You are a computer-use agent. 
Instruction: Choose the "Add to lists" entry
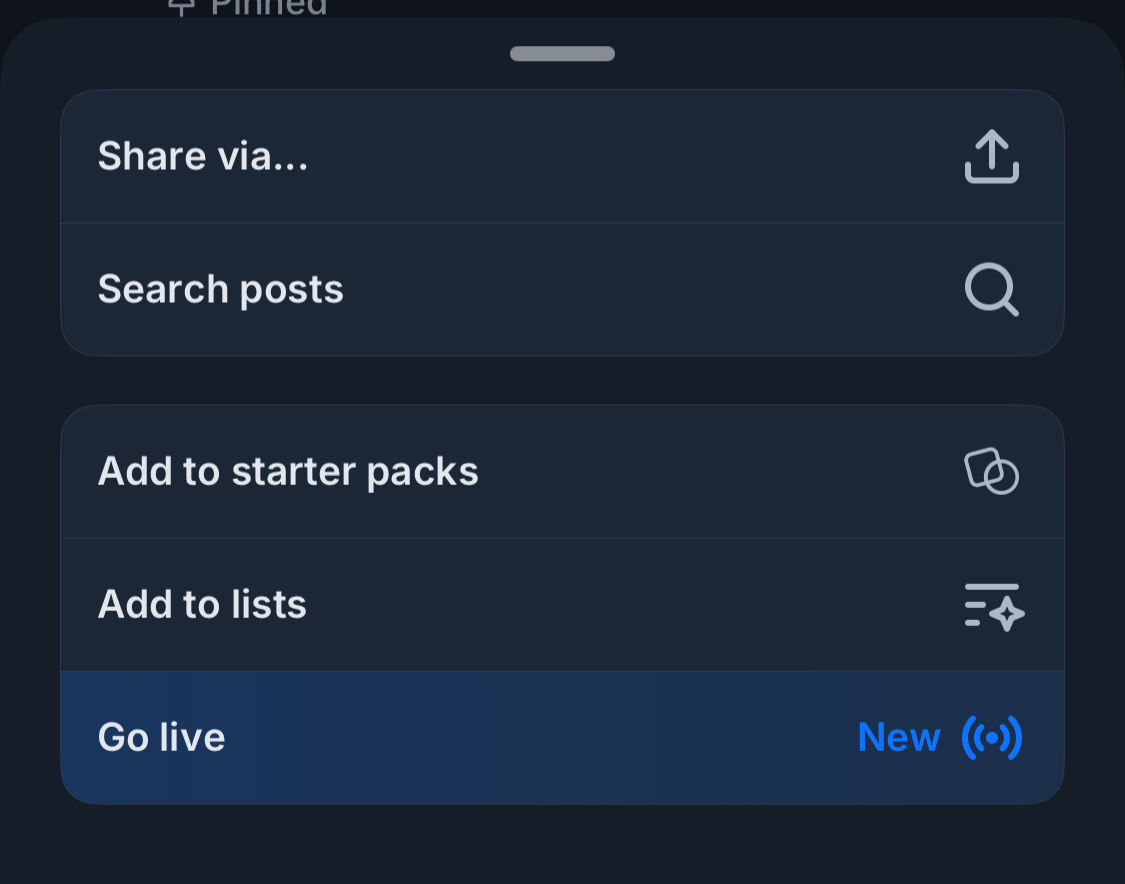202,605
